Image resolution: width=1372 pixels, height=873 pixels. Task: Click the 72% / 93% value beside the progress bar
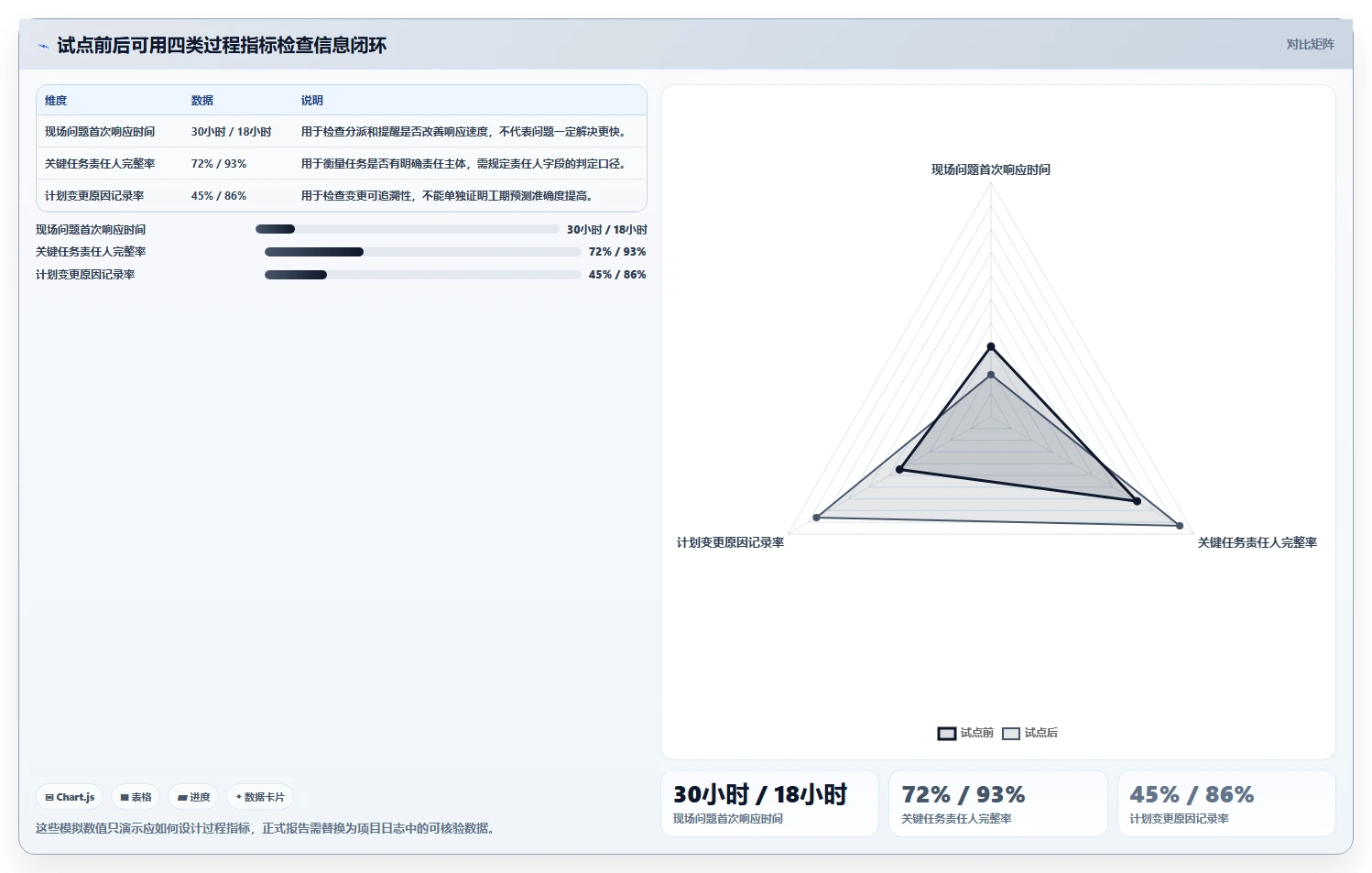pos(617,252)
